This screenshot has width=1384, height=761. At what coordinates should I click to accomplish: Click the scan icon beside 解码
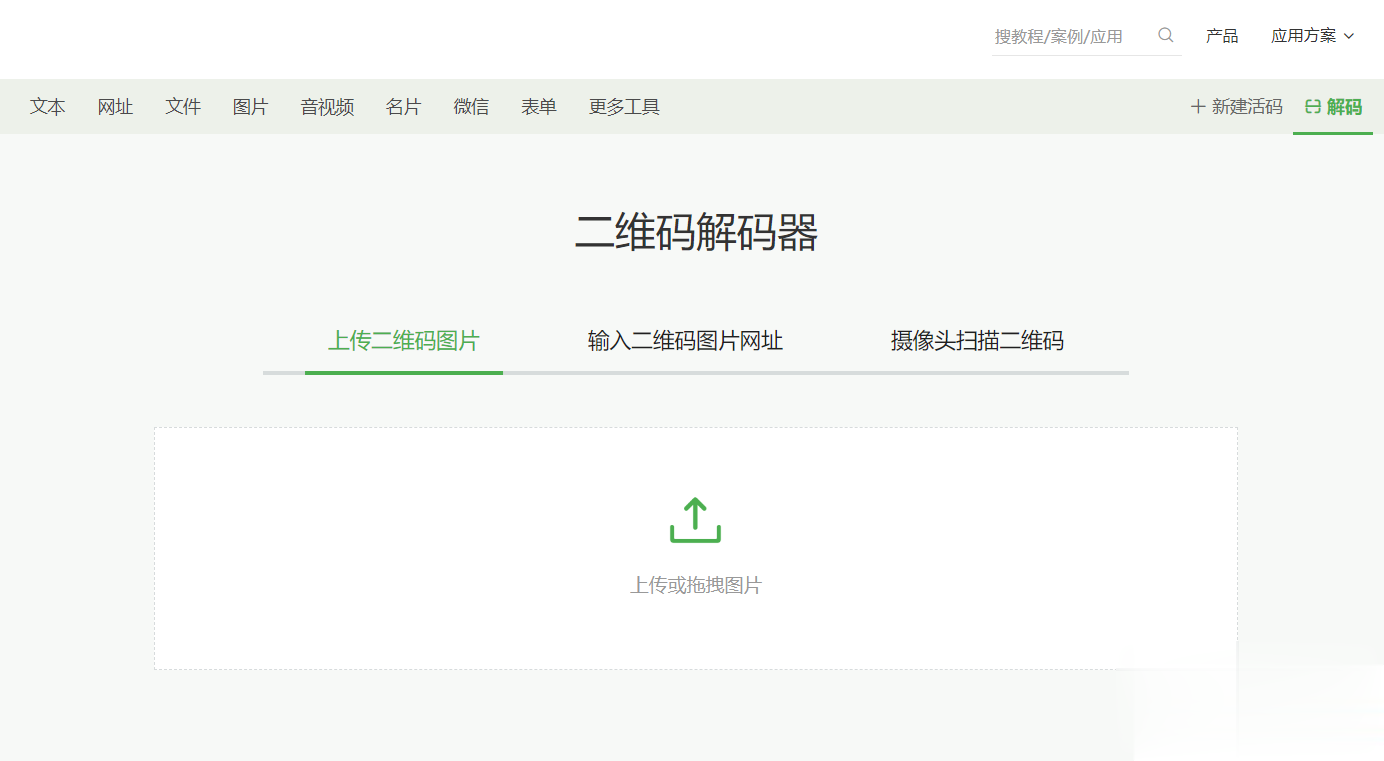[x=1313, y=106]
